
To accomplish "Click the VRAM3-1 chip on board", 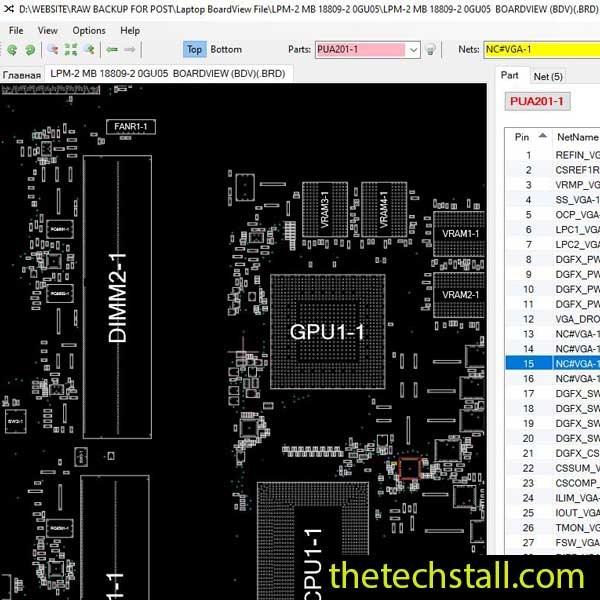I will 325,210.
